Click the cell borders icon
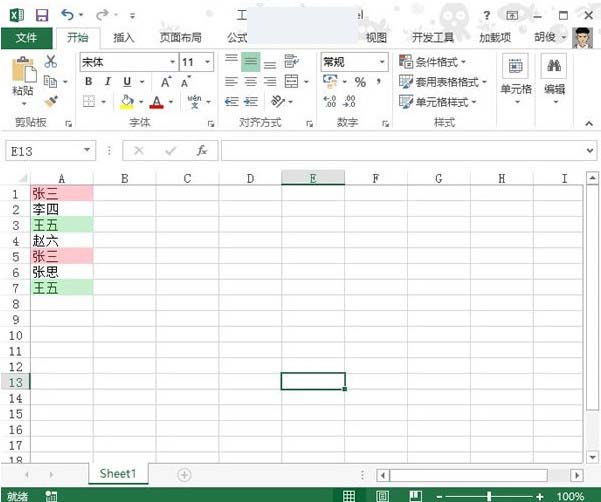The image size is (601, 502). [x=89, y=102]
